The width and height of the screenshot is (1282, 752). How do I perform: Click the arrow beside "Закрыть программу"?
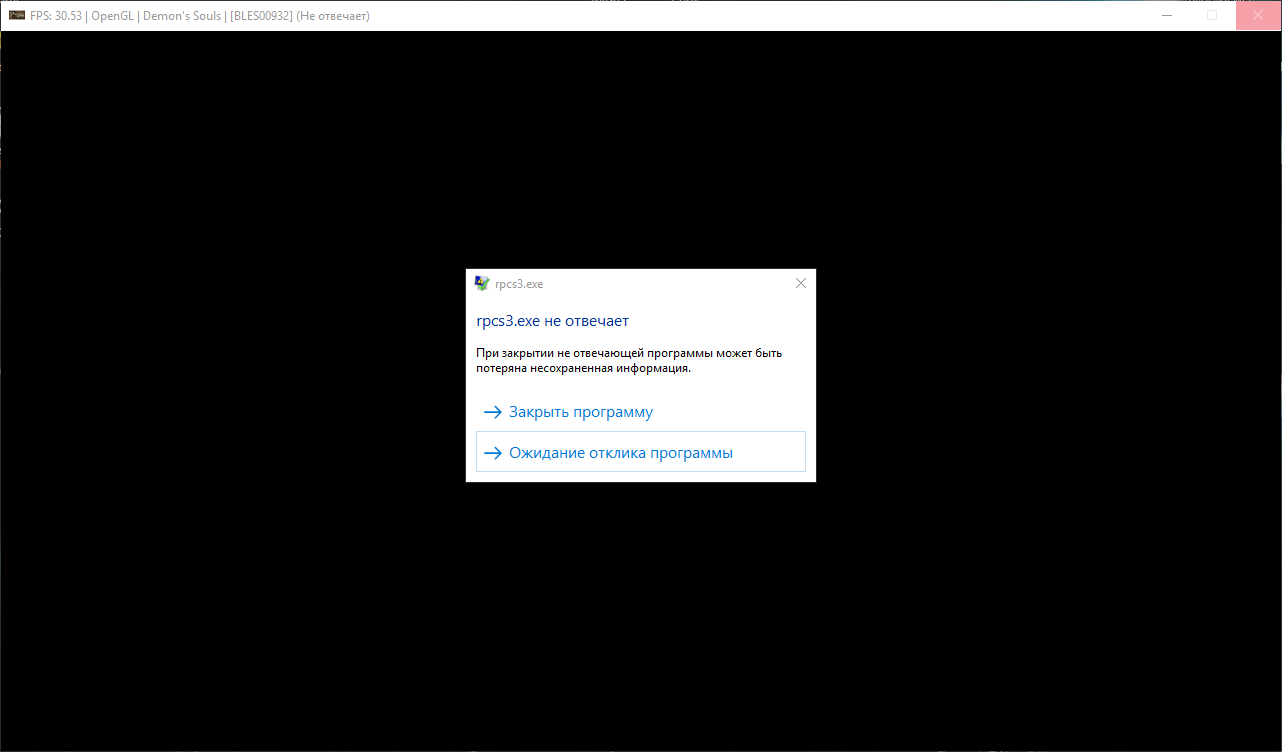click(492, 412)
